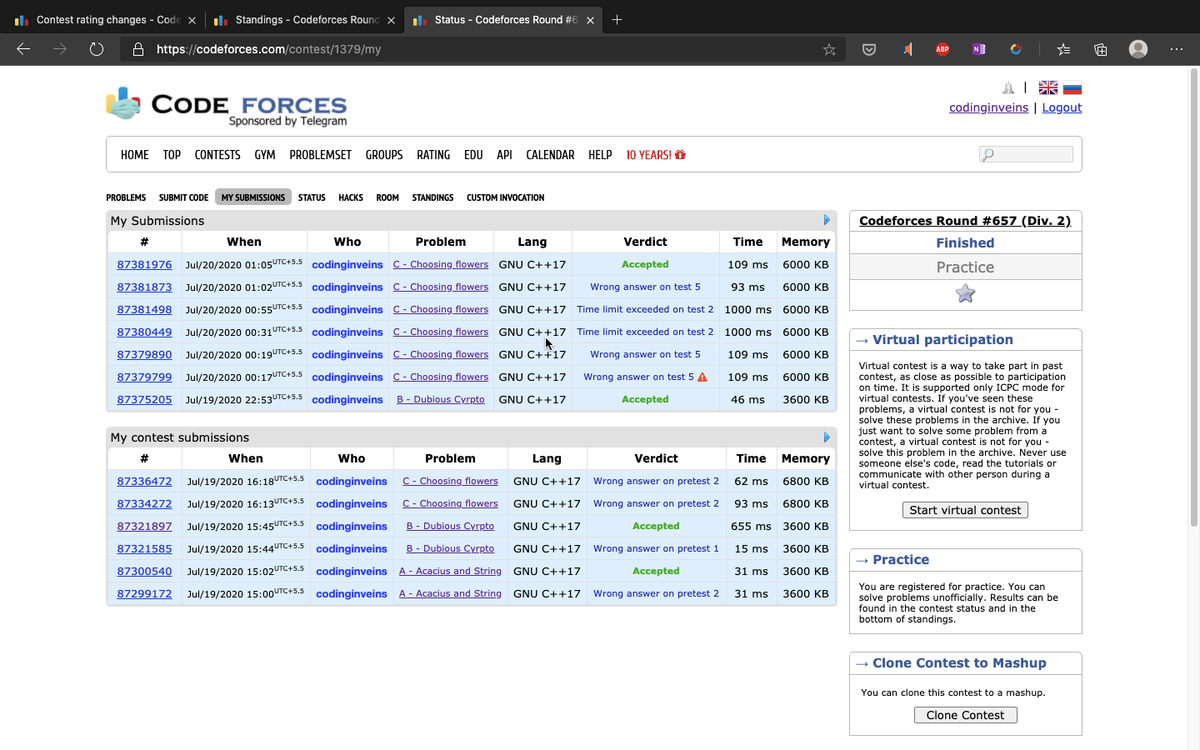This screenshot has width=1200, height=750.
Task: Go to the HACKS contest tab
Action: (351, 198)
